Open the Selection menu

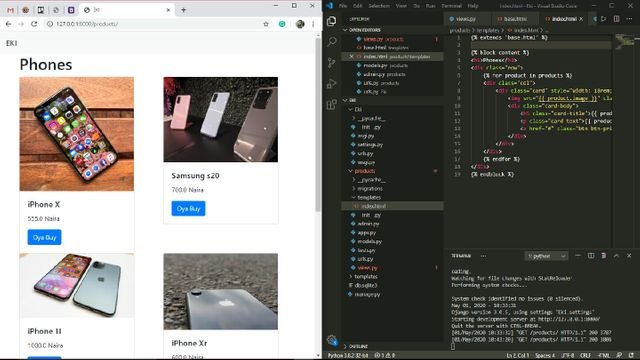(x=379, y=6)
